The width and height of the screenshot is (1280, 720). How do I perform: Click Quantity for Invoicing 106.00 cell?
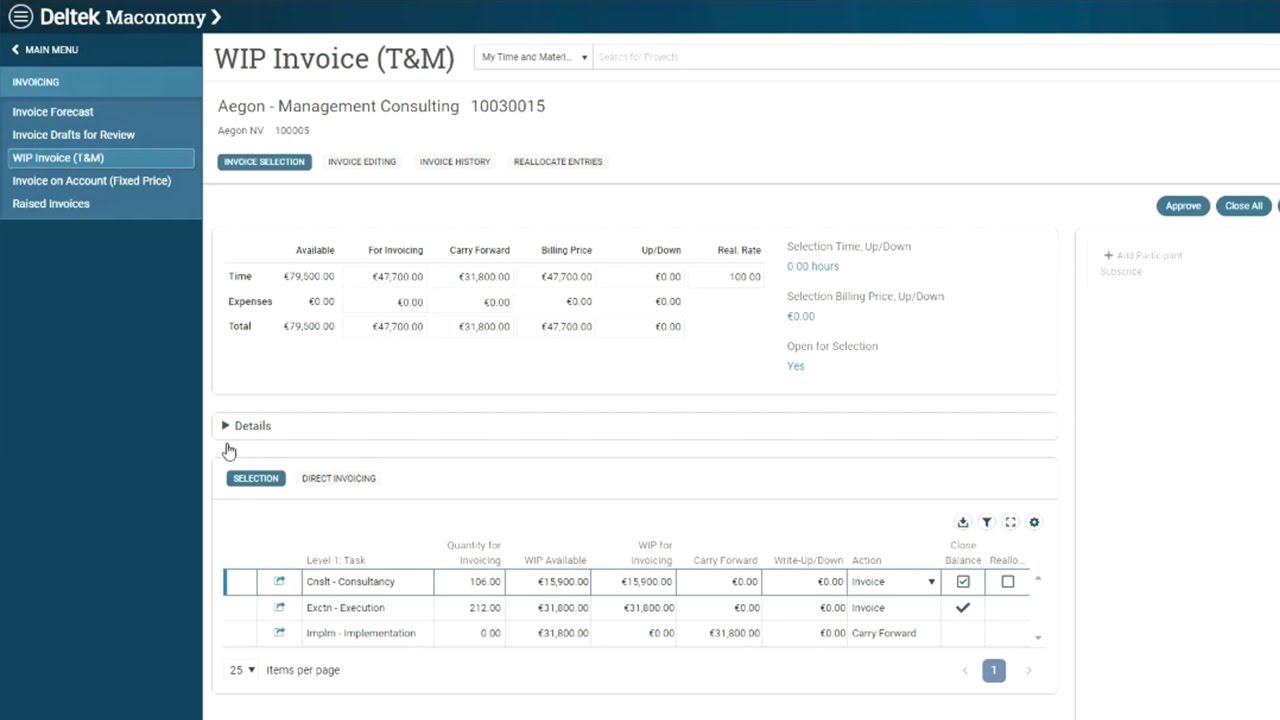469,582
